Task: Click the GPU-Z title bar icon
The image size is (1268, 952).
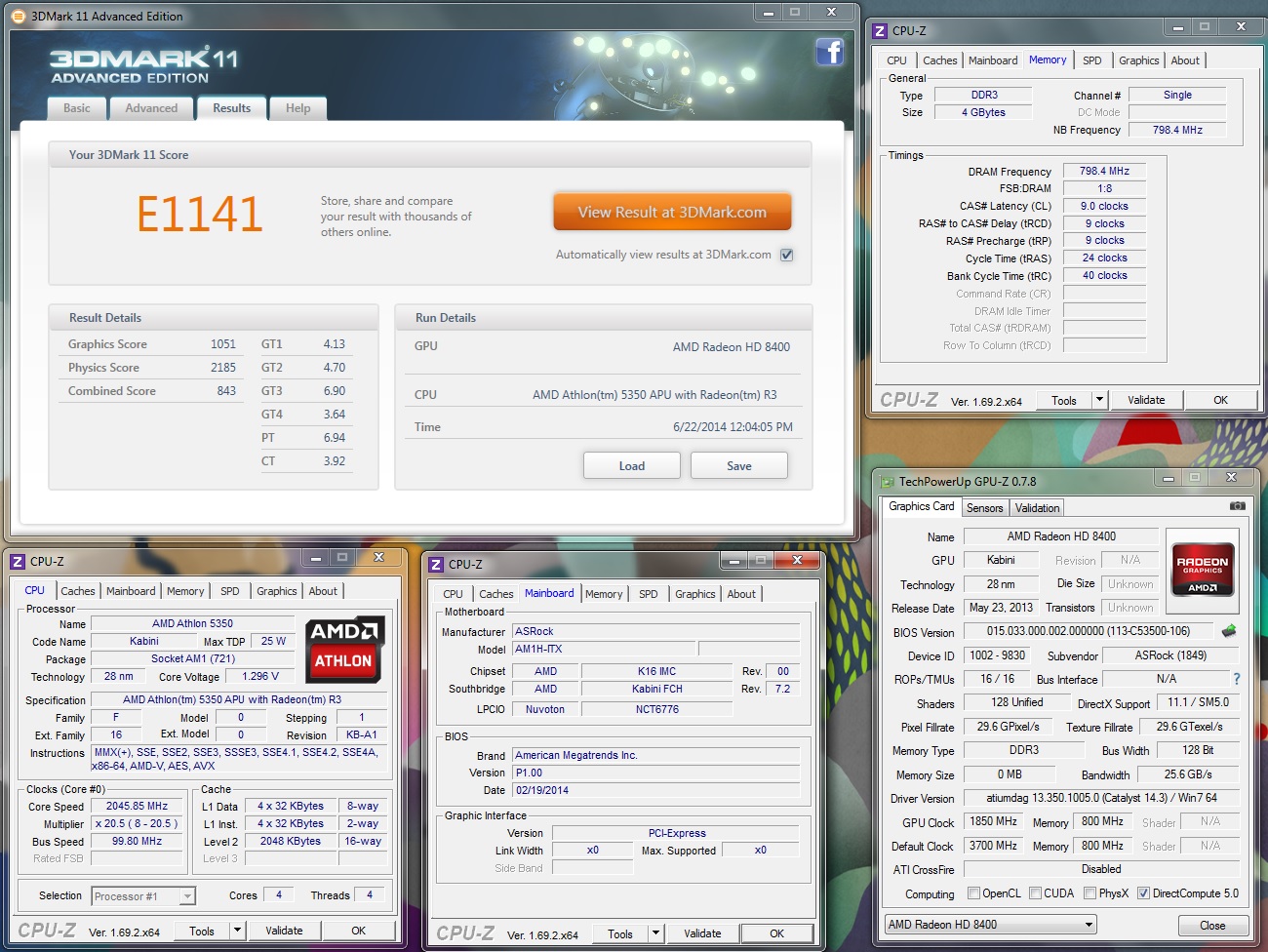Action: pyautogui.click(x=888, y=481)
